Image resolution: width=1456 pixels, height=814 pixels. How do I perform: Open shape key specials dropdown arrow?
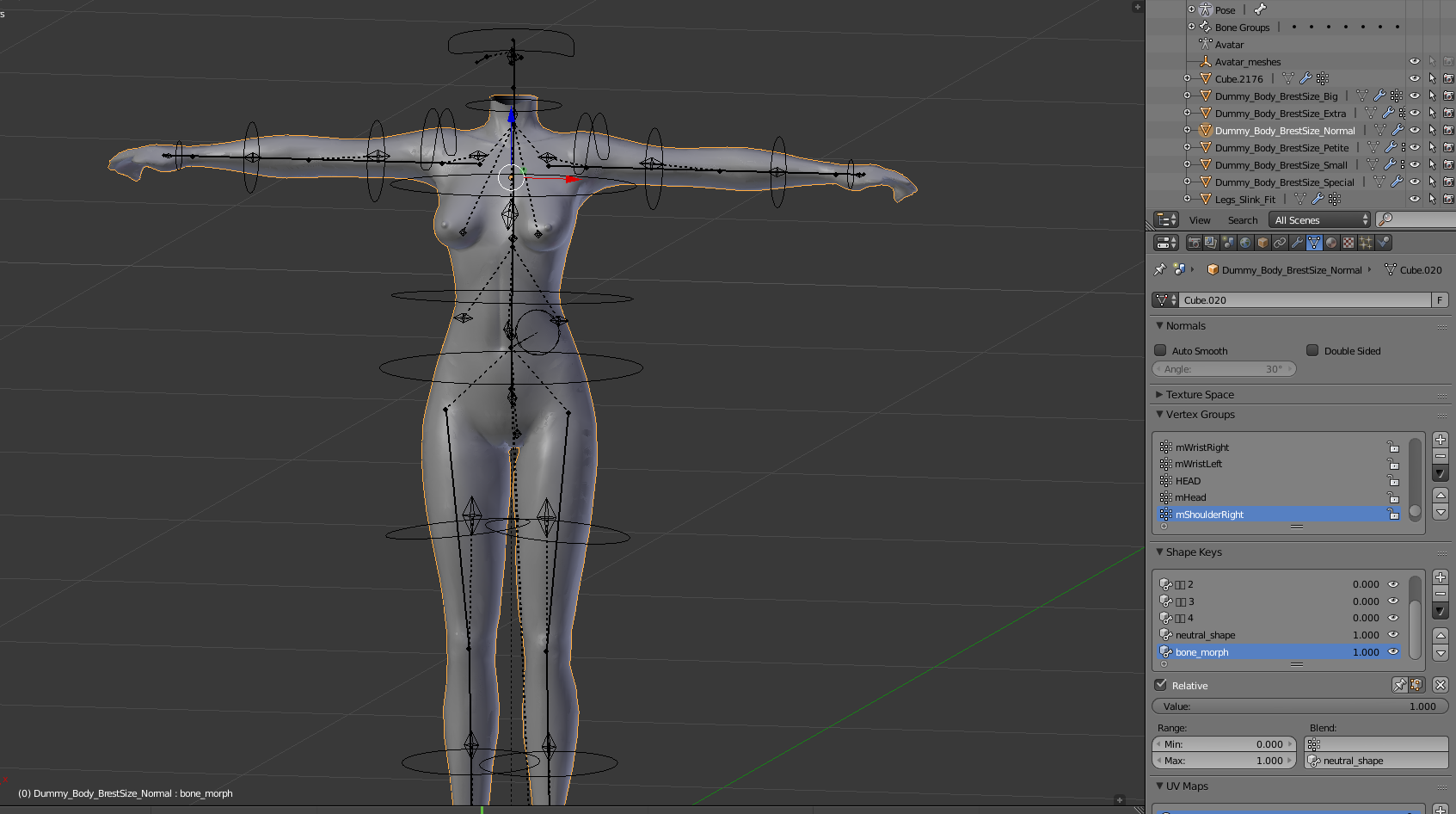1441,611
